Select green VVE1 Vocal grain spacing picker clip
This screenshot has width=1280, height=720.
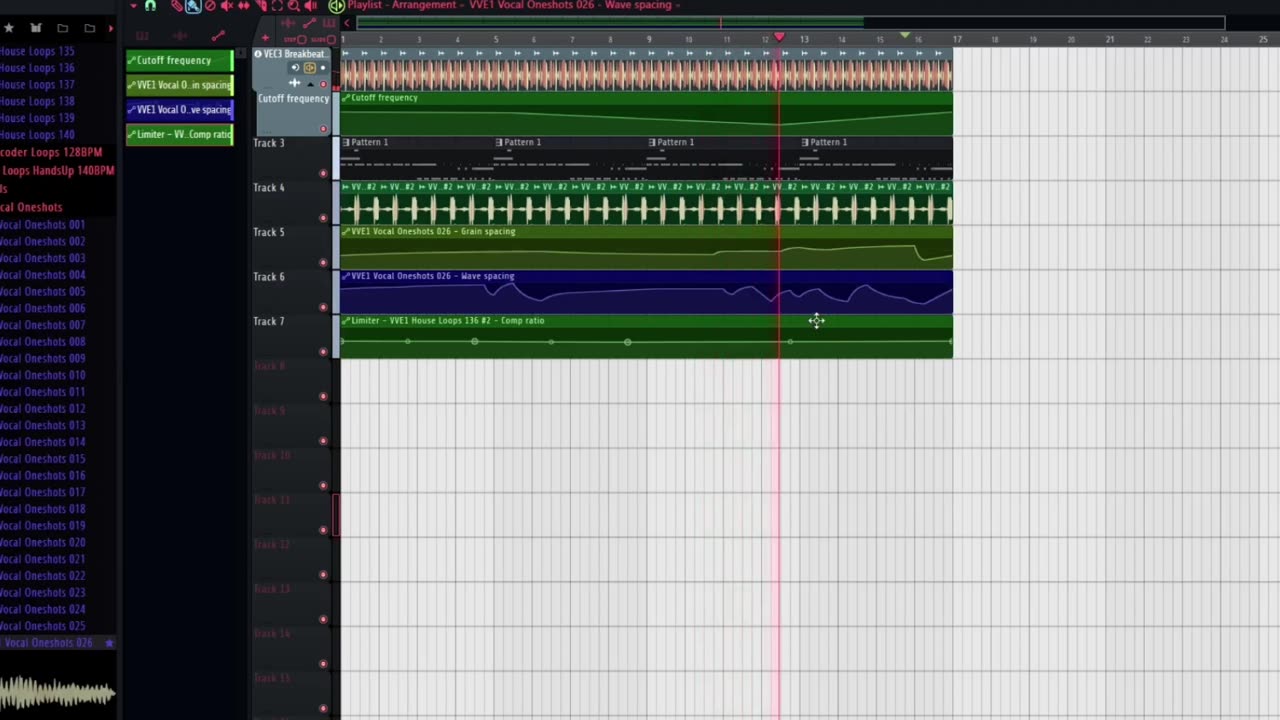click(179, 85)
